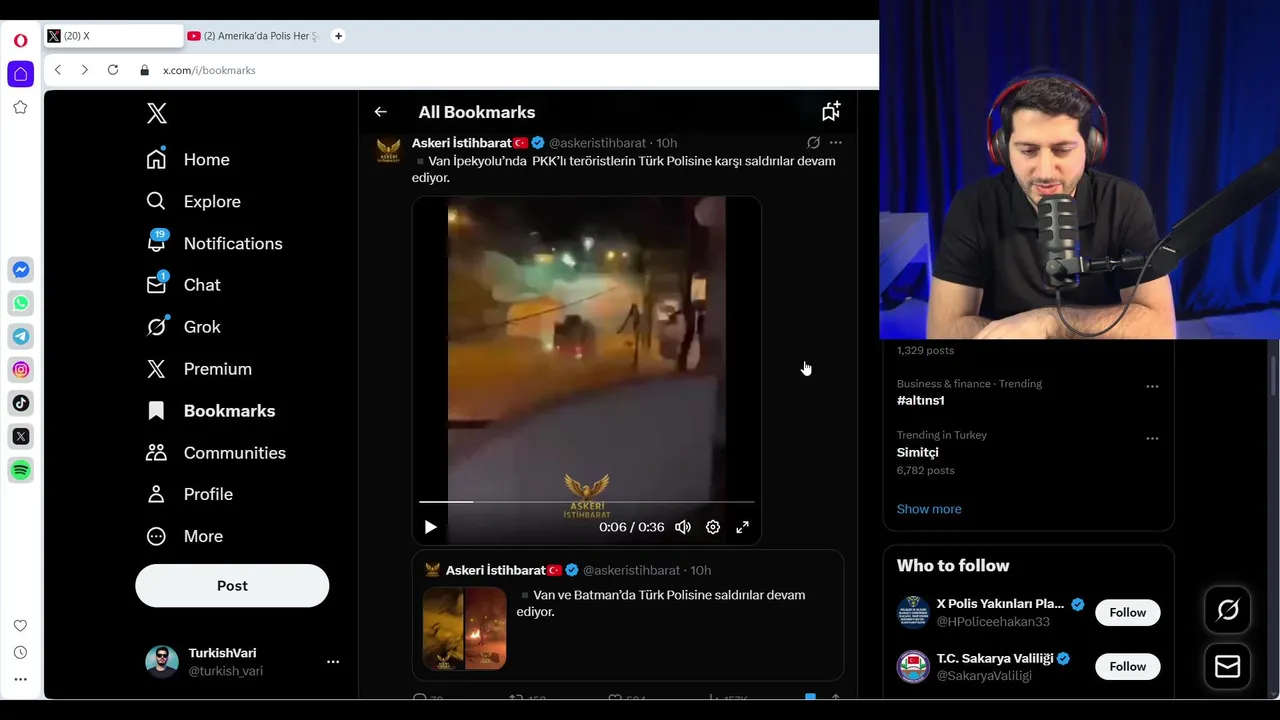Open Messenger in the Opera sidebar
Viewport: 1280px width, 720px height.
click(21, 270)
